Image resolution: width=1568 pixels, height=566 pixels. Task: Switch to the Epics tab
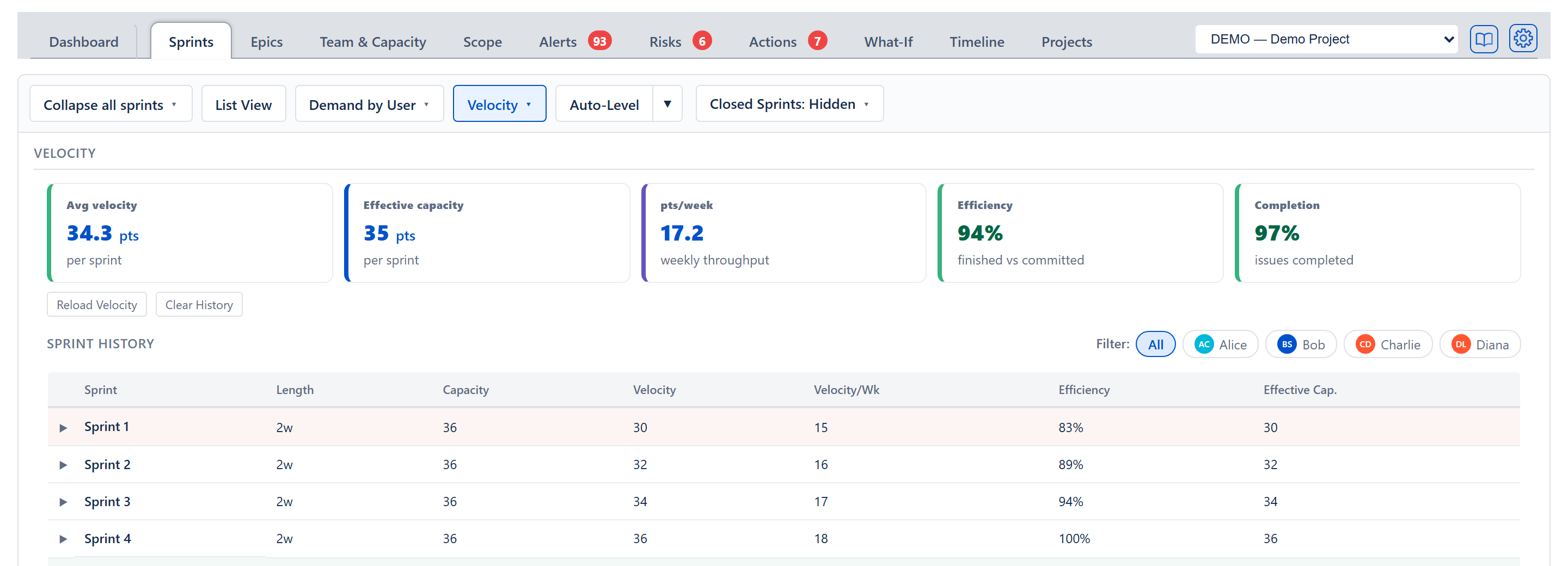267,41
